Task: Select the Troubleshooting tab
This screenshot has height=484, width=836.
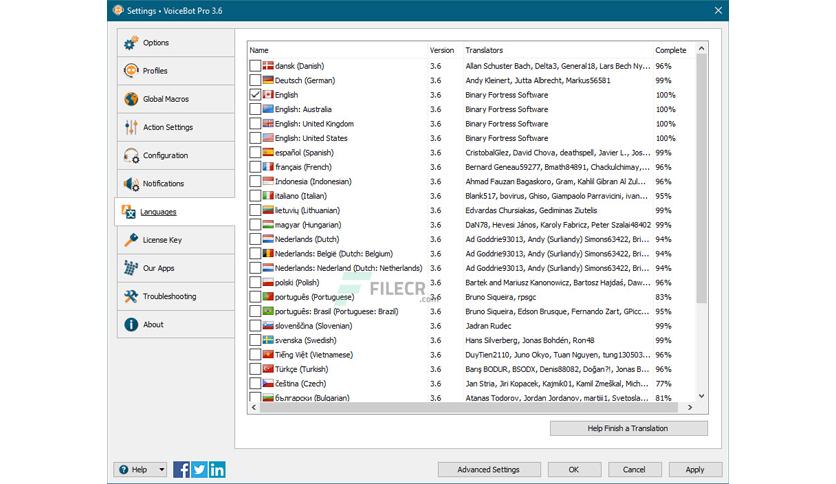Action: pos(175,296)
